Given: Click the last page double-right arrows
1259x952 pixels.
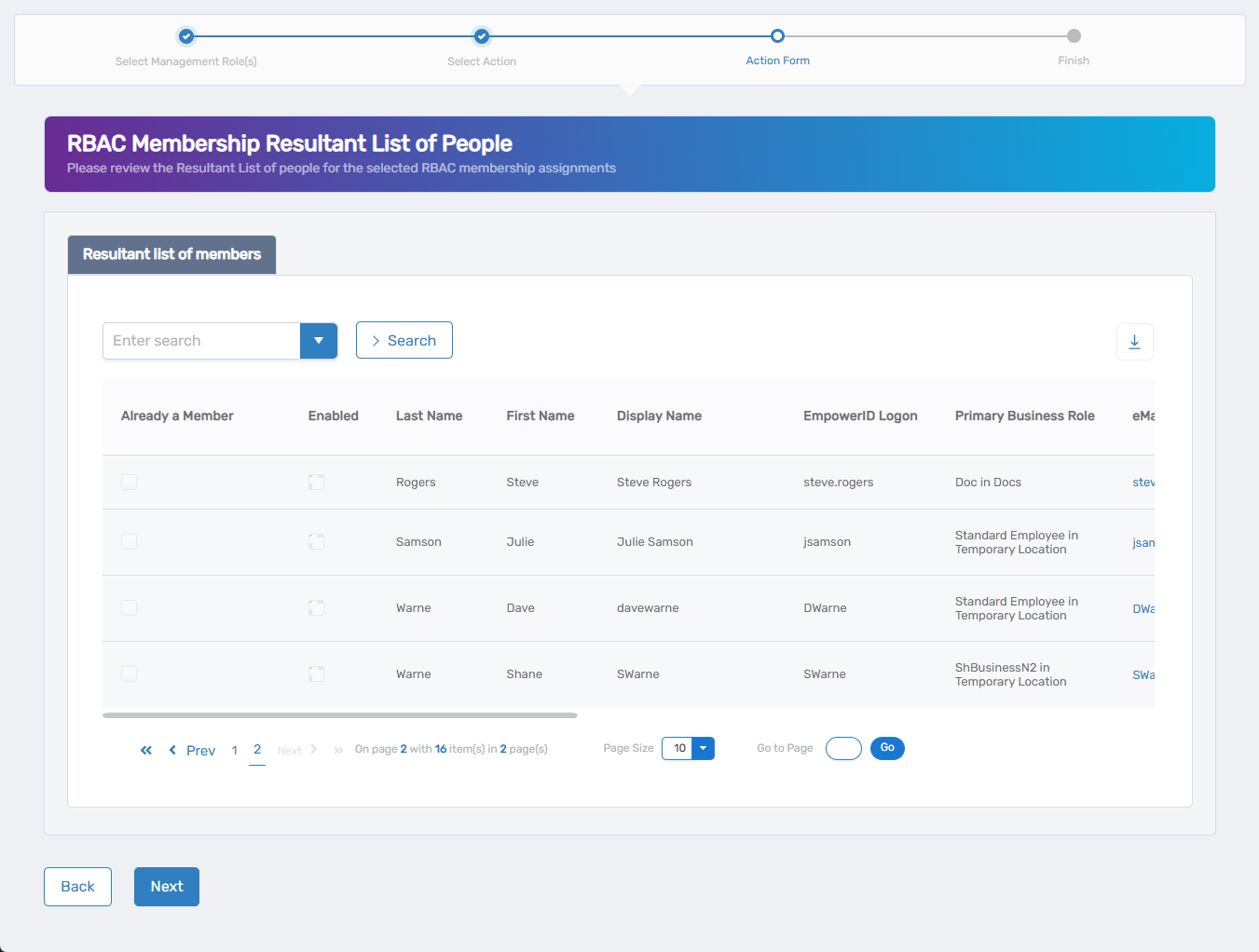Looking at the screenshot, I should pyautogui.click(x=337, y=750).
